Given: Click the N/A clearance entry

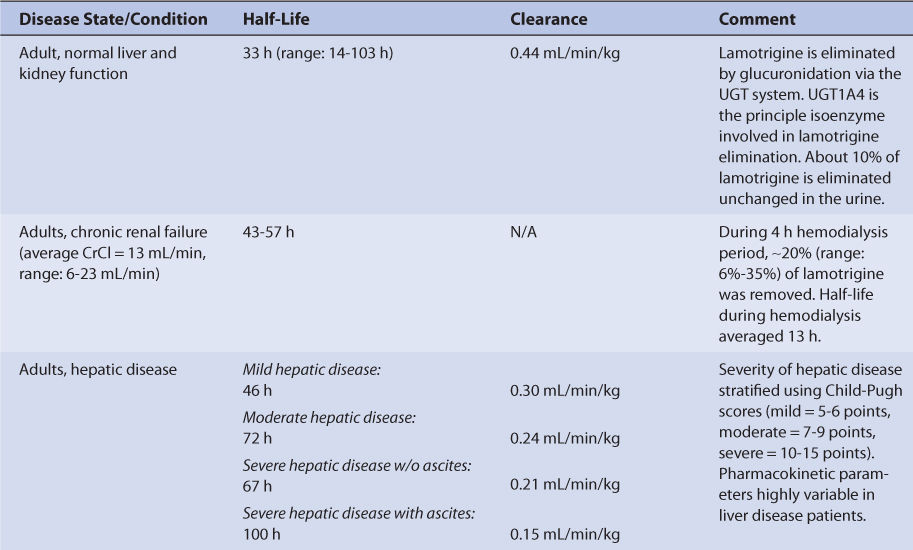Looking at the screenshot, I should coord(523,231).
